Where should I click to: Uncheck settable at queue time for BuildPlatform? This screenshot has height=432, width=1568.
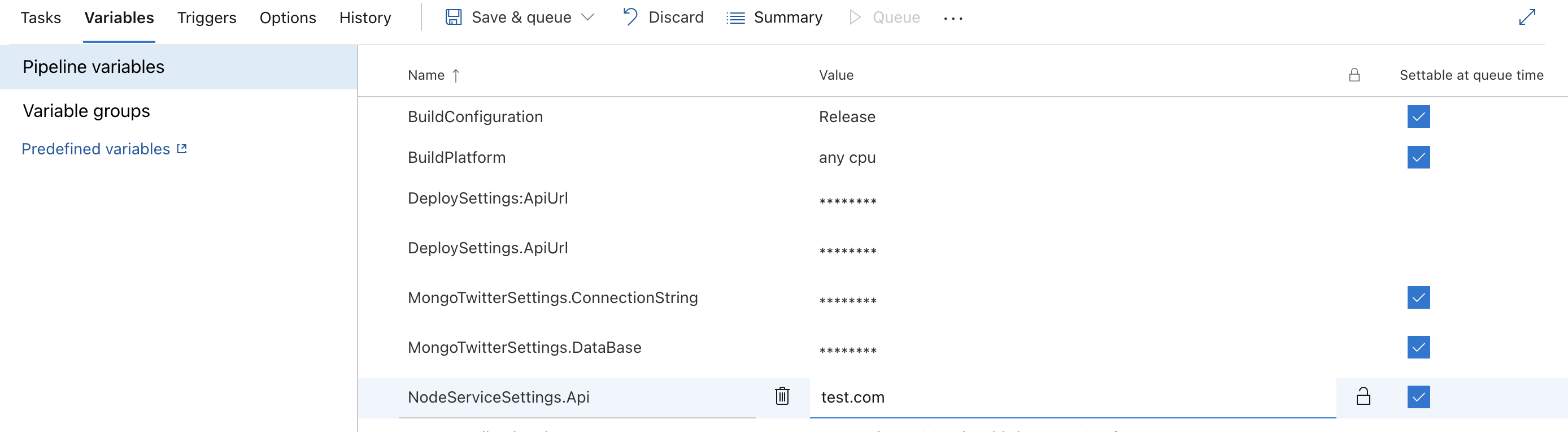pos(1418,157)
